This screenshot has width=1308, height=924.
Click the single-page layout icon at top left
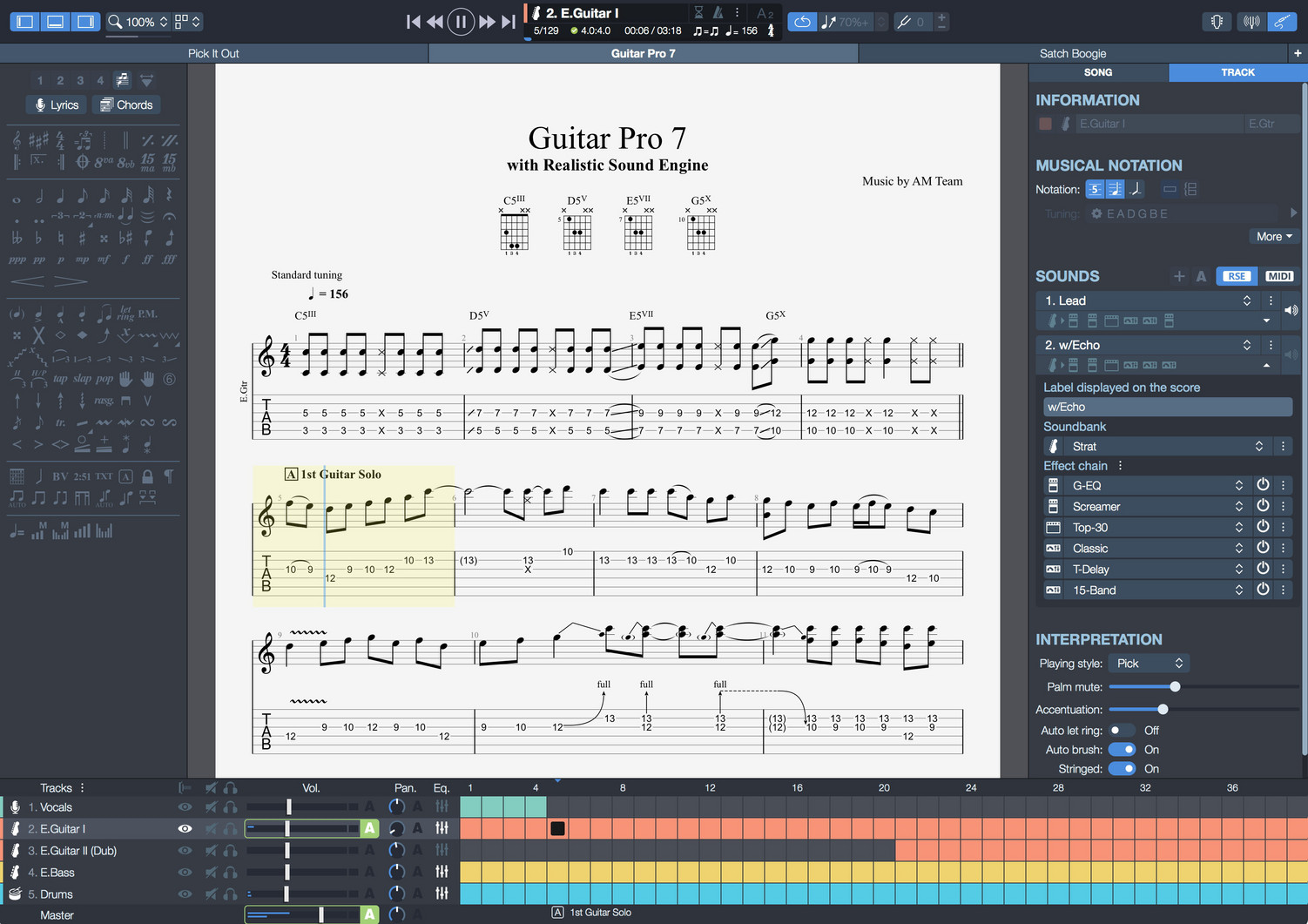(x=24, y=21)
